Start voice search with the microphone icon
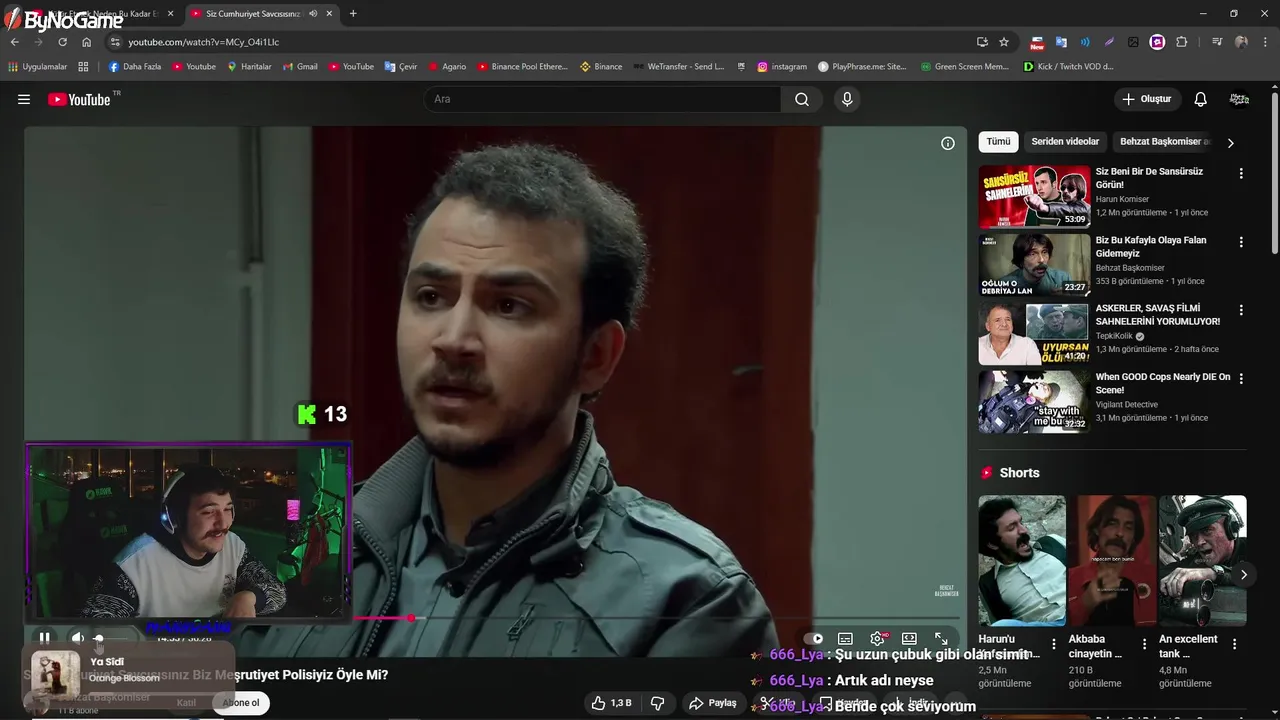This screenshot has width=1280, height=720. pos(847,99)
